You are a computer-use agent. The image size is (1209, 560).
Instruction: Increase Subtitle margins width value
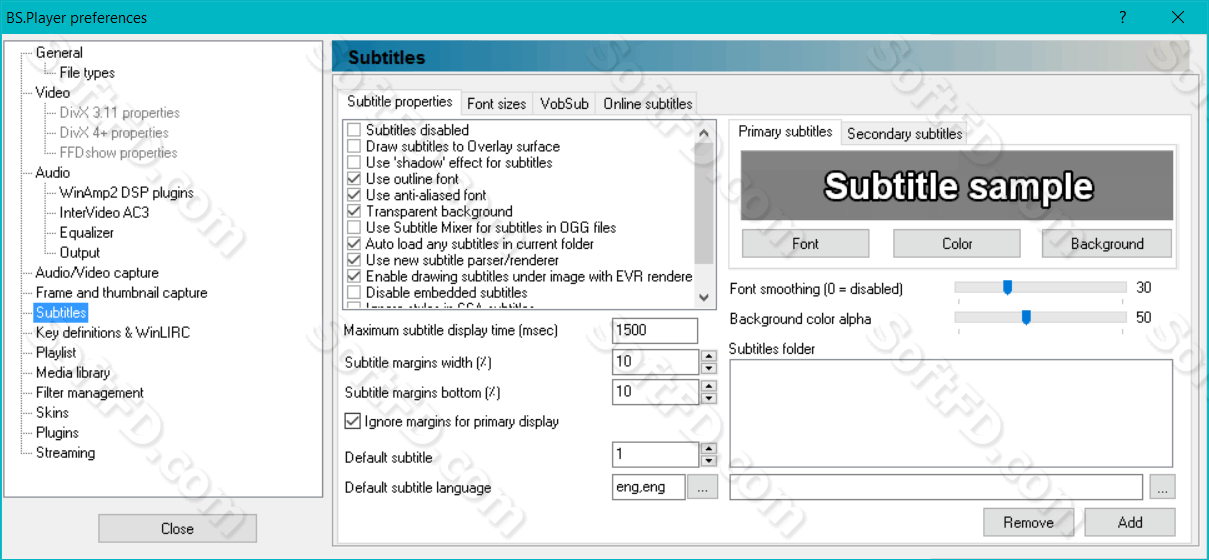(708, 356)
